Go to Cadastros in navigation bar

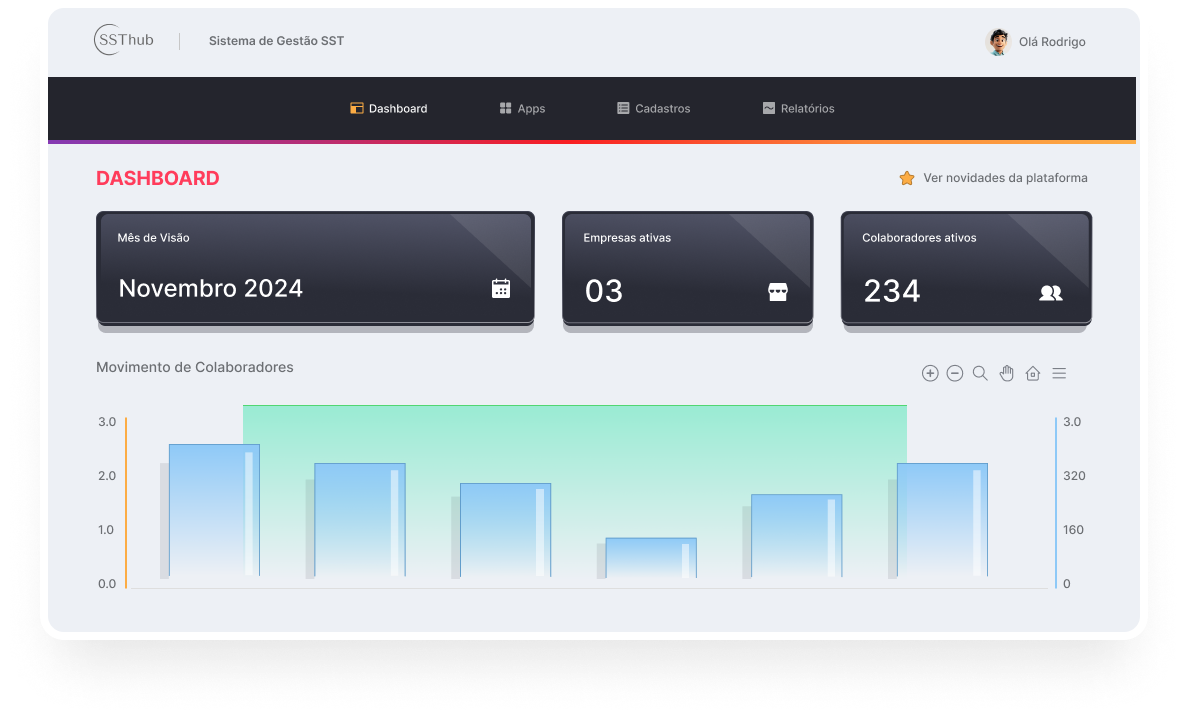(x=653, y=108)
